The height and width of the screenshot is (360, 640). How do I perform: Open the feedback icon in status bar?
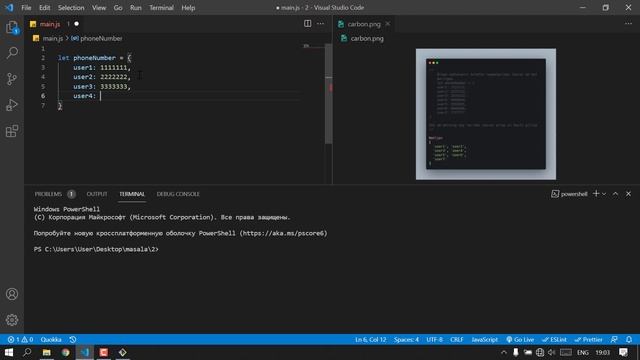614,340
